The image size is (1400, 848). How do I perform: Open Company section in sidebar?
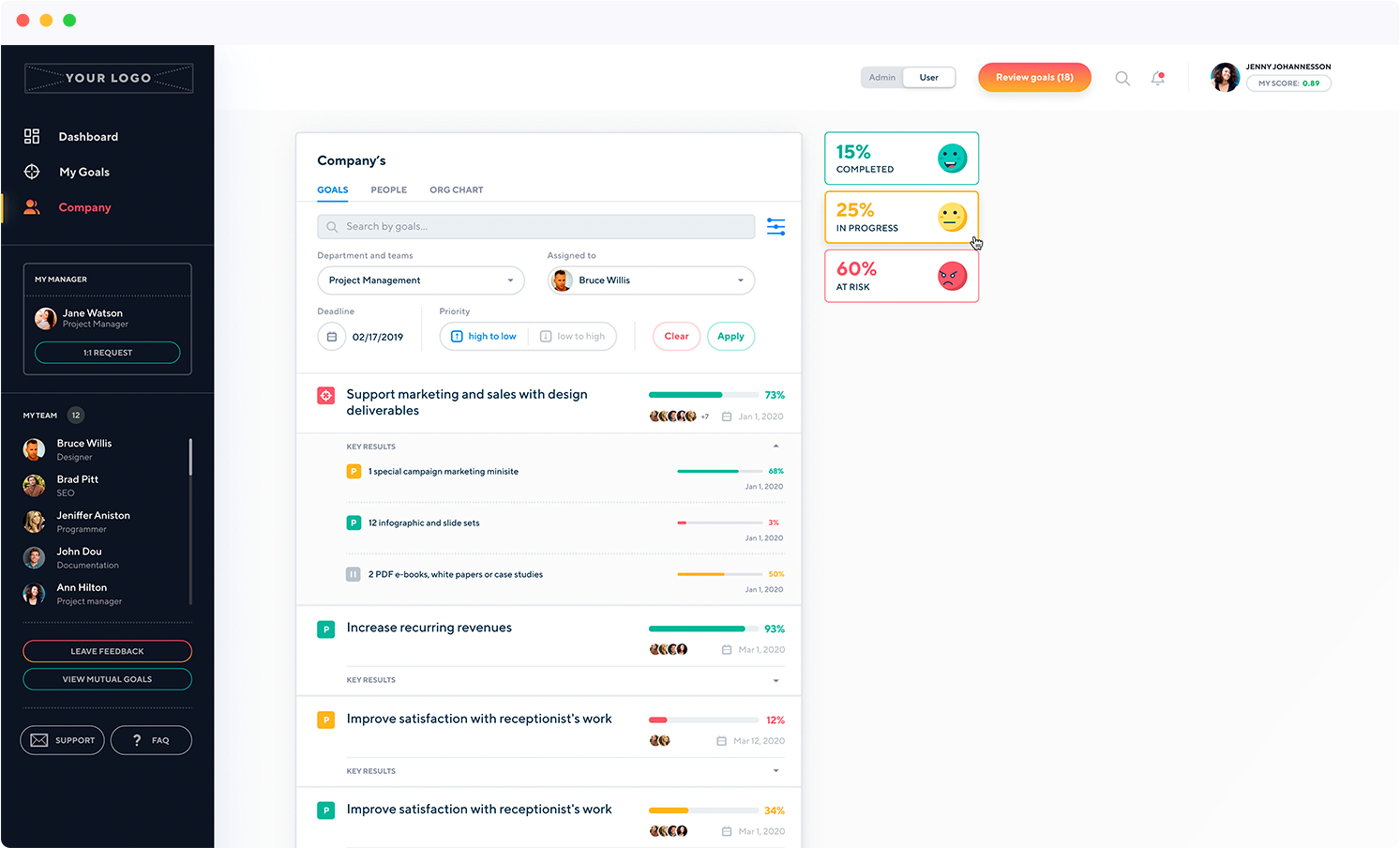(x=84, y=208)
